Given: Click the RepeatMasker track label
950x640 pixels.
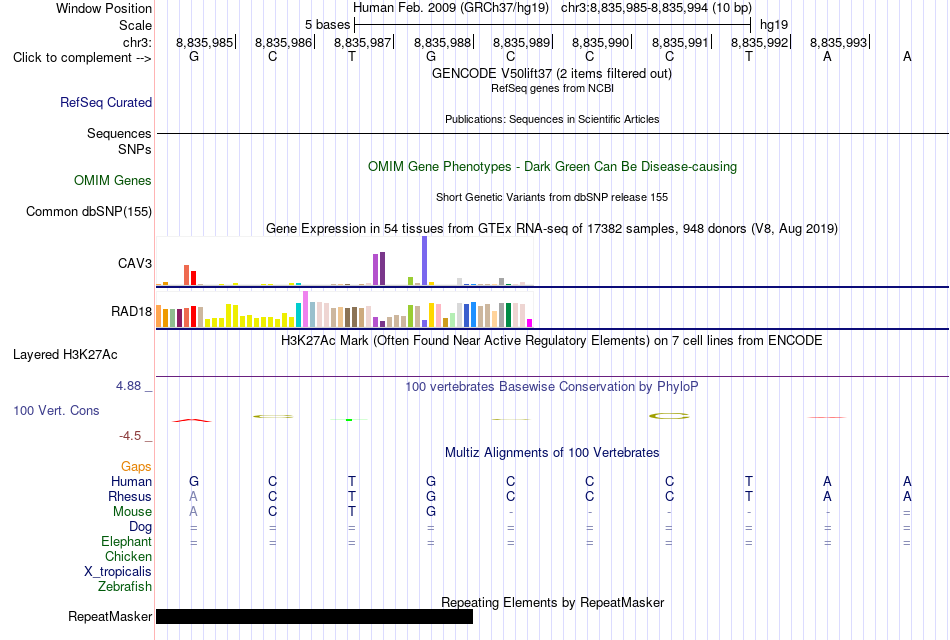Looking at the screenshot, I should [x=110, y=617].
